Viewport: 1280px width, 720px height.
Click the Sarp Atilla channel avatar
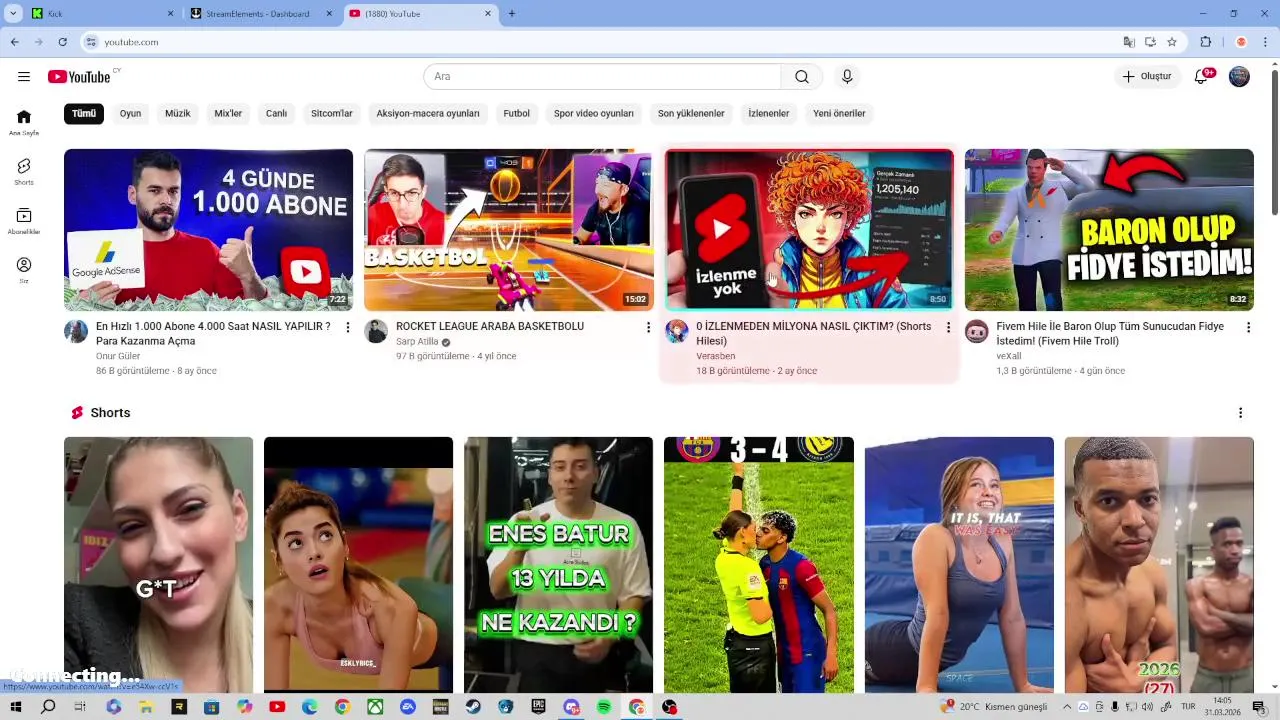tap(376, 332)
